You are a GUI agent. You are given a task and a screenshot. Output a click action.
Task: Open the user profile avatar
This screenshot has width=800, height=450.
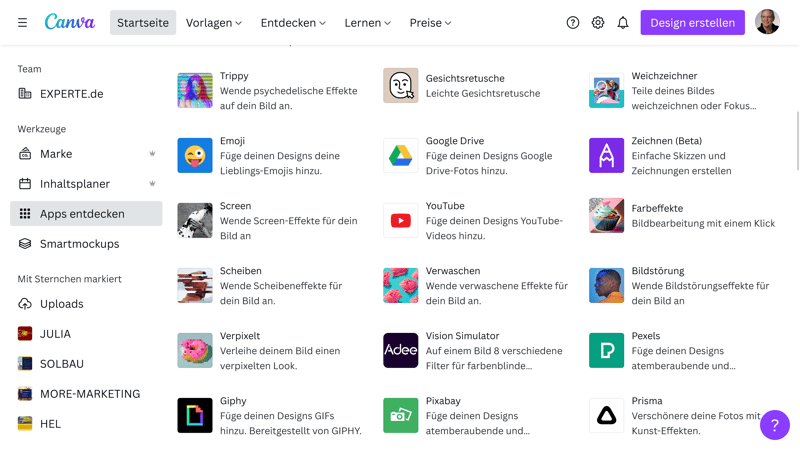(767, 22)
